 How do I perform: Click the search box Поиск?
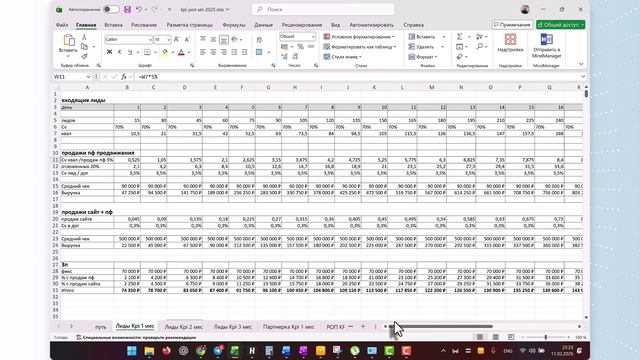(323, 9)
